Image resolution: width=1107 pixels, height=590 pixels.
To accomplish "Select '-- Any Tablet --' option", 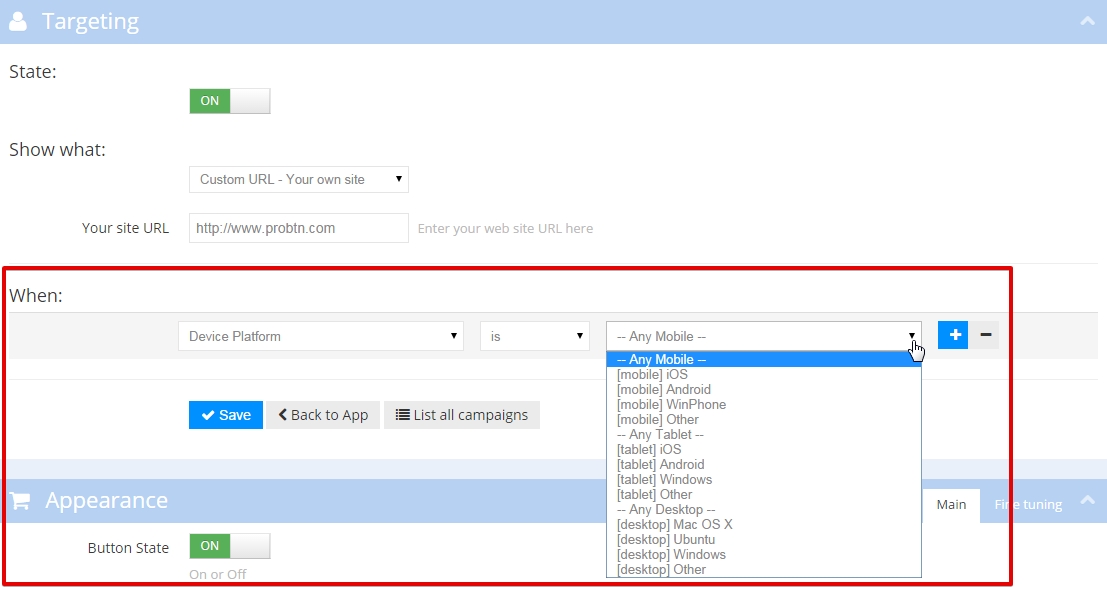I will coord(660,435).
